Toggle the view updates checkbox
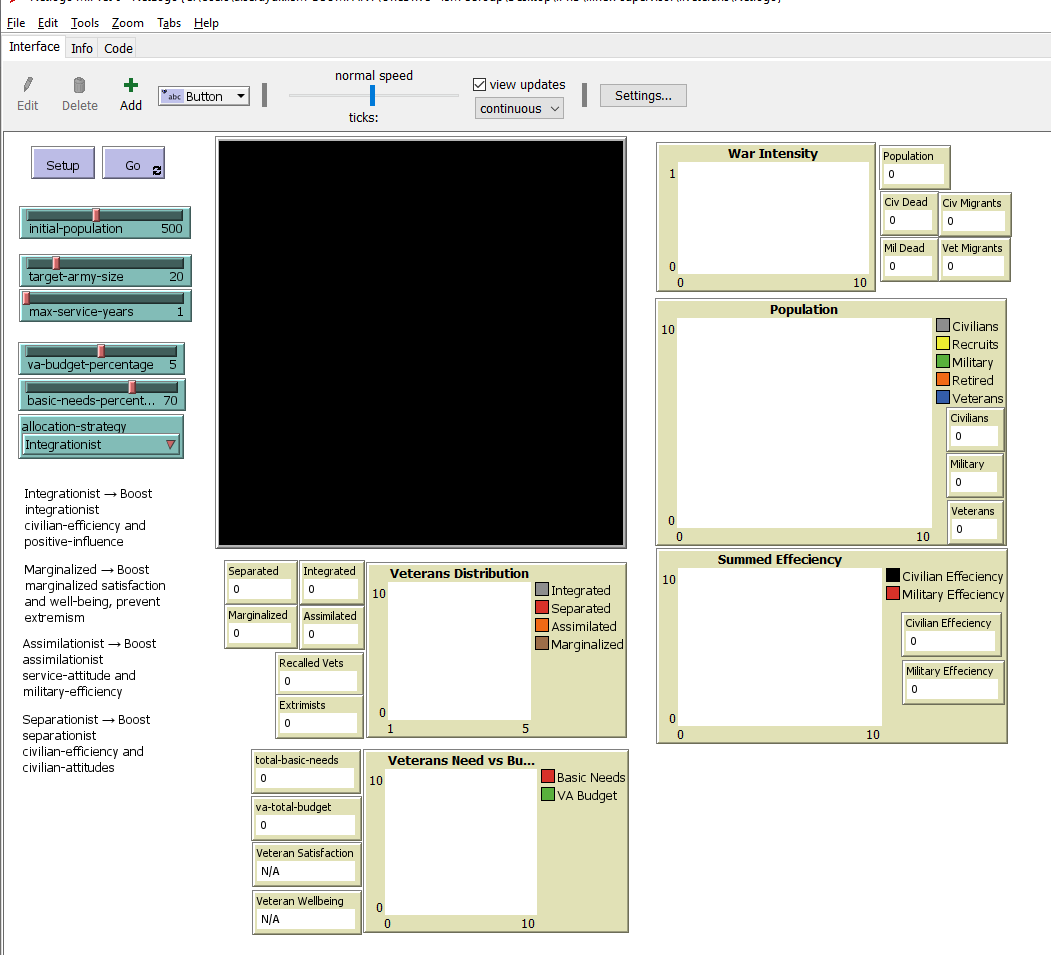The image size is (1051, 955). [x=479, y=85]
